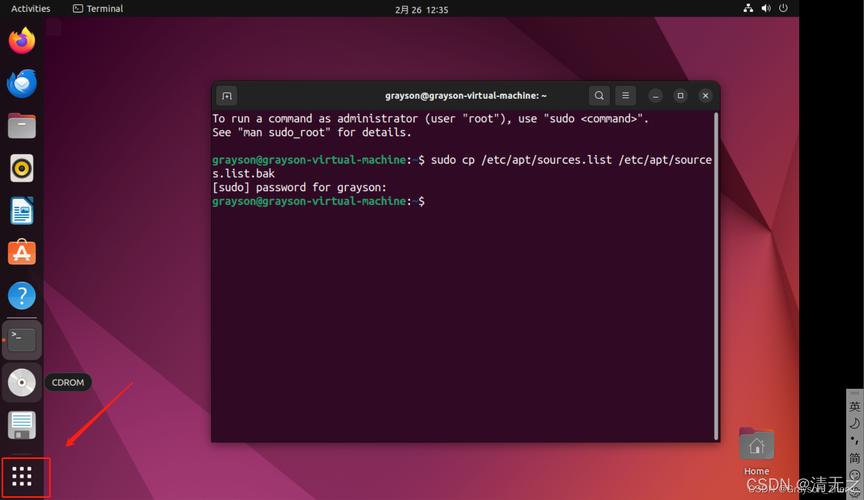Click the volume icon in top bar
864x500 pixels.
click(766, 8)
